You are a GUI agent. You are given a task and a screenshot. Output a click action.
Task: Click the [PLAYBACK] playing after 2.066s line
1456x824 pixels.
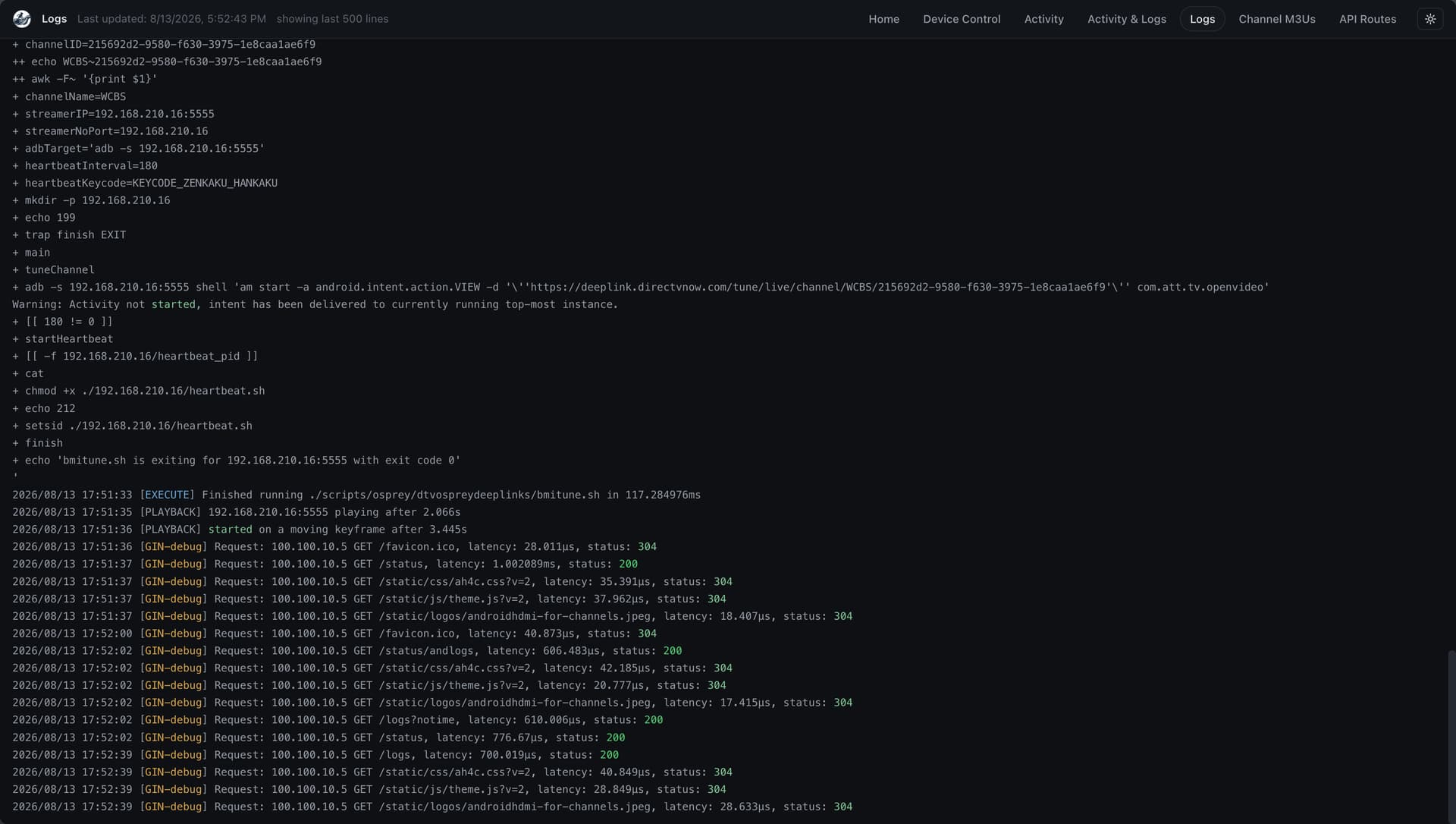pyautogui.click(x=237, y=512)
